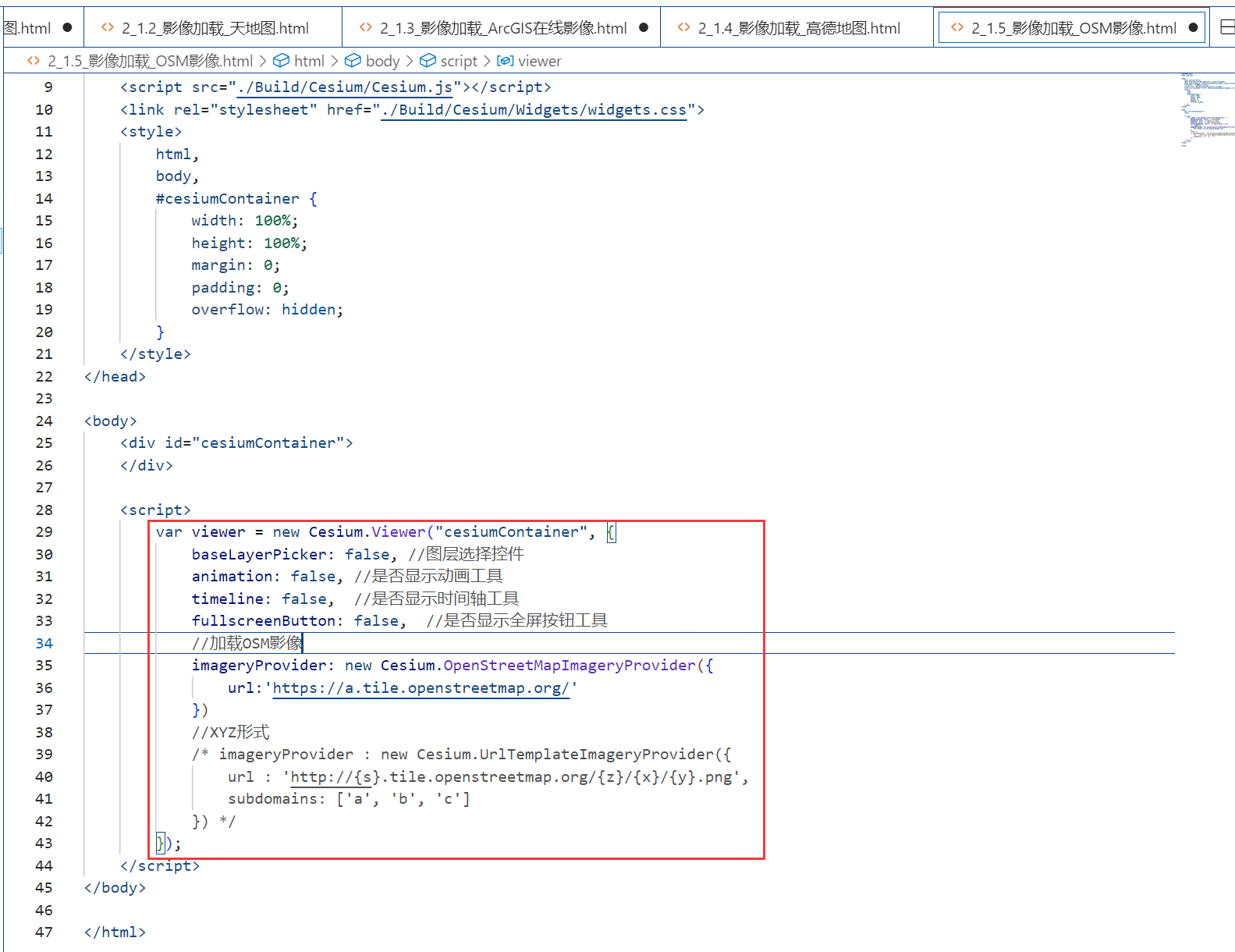Click line number 24 in the gutter
Screen dimensions: 1235x952
(x=44, y=421)
